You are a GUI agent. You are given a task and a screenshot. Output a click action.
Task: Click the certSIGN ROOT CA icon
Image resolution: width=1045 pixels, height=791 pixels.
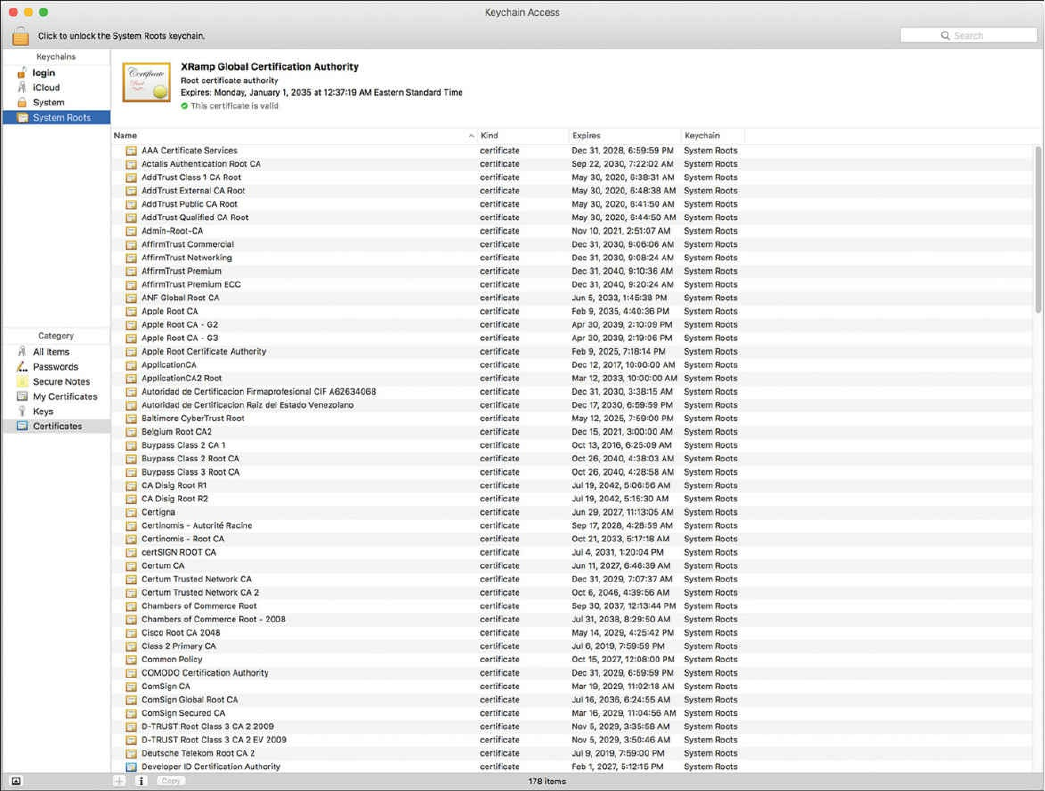[x=131, y=552]
